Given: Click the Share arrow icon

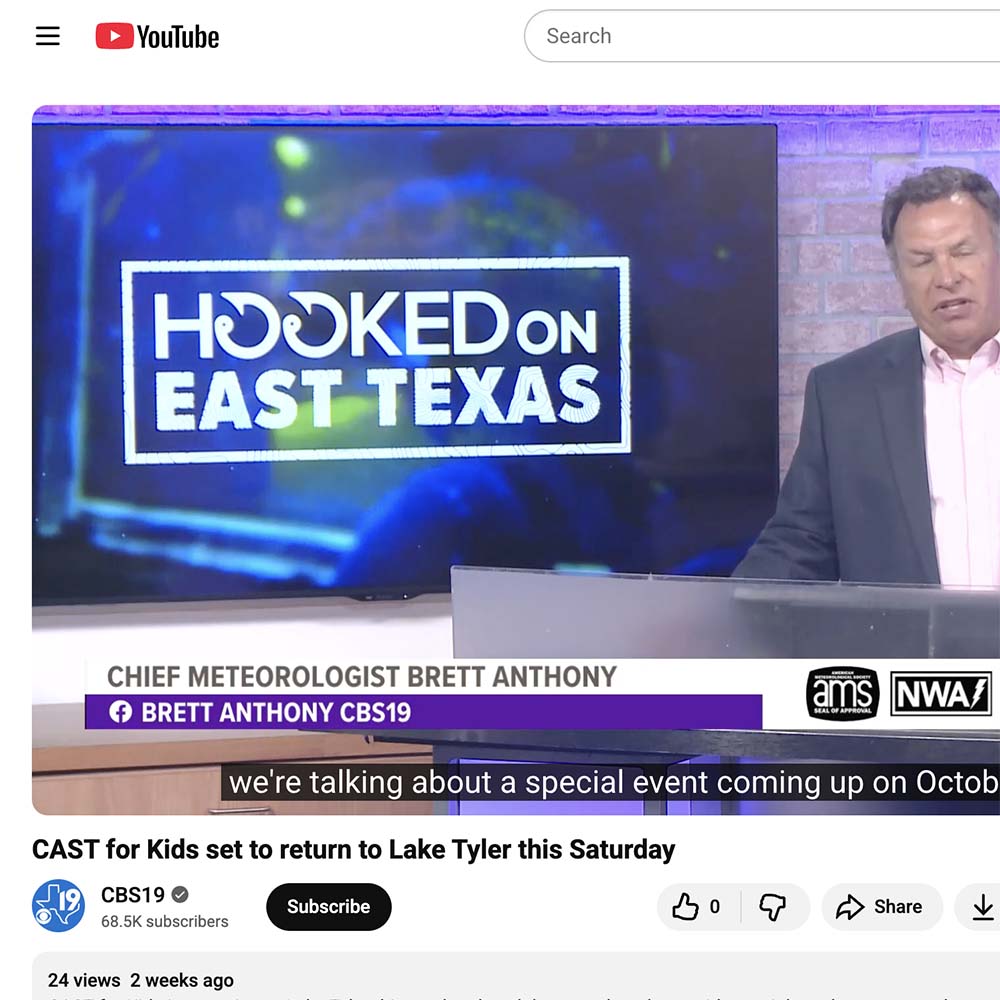Looking at the screenshot, I should (850, 906).
